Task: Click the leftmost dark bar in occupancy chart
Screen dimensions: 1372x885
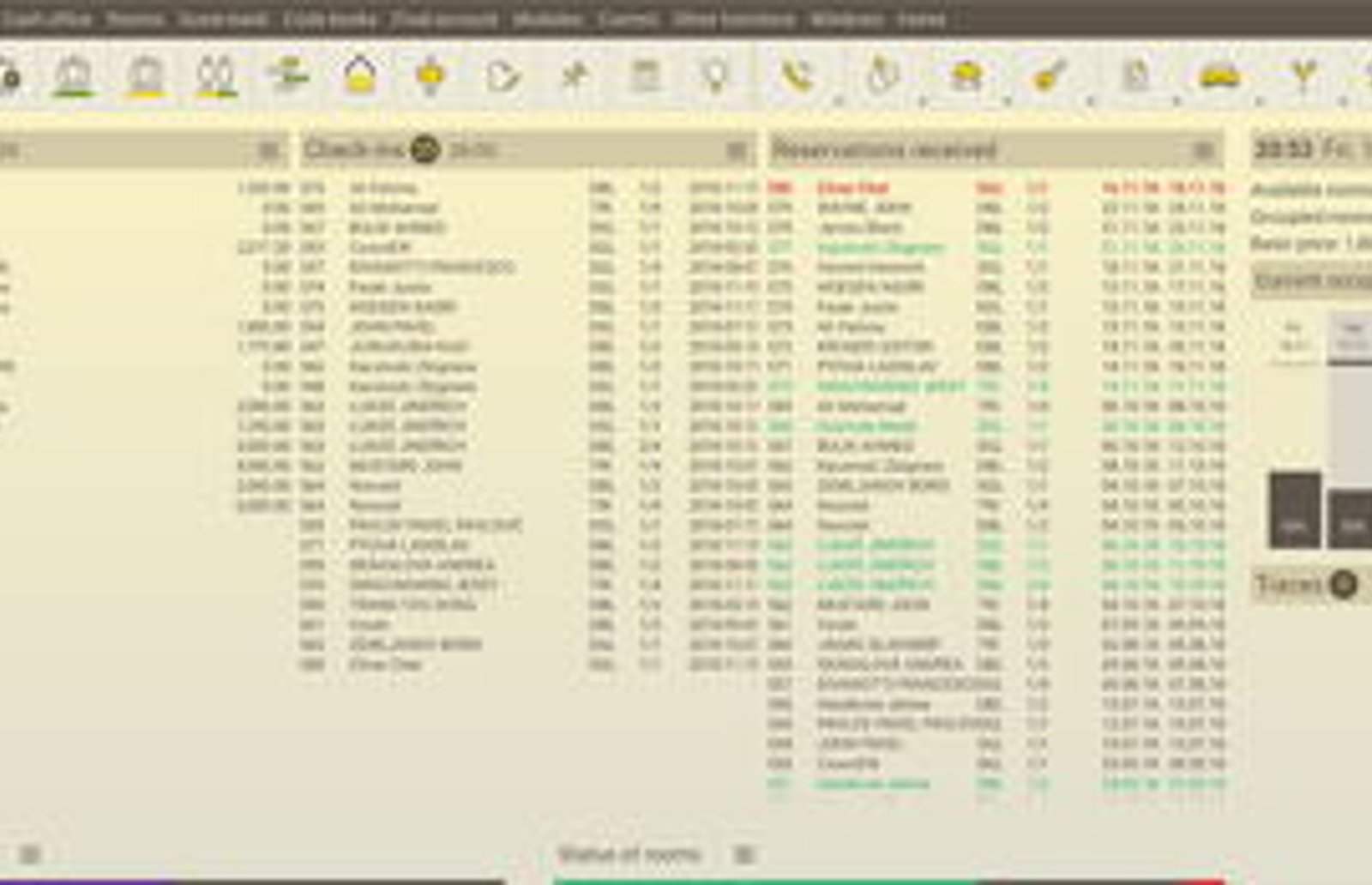Action: [x=1294, y=510]
